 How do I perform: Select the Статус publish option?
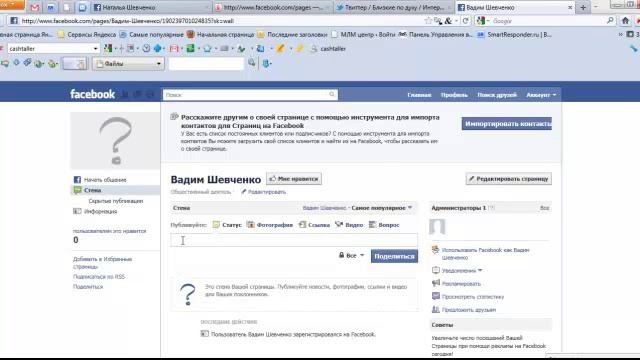click(227, 225)
